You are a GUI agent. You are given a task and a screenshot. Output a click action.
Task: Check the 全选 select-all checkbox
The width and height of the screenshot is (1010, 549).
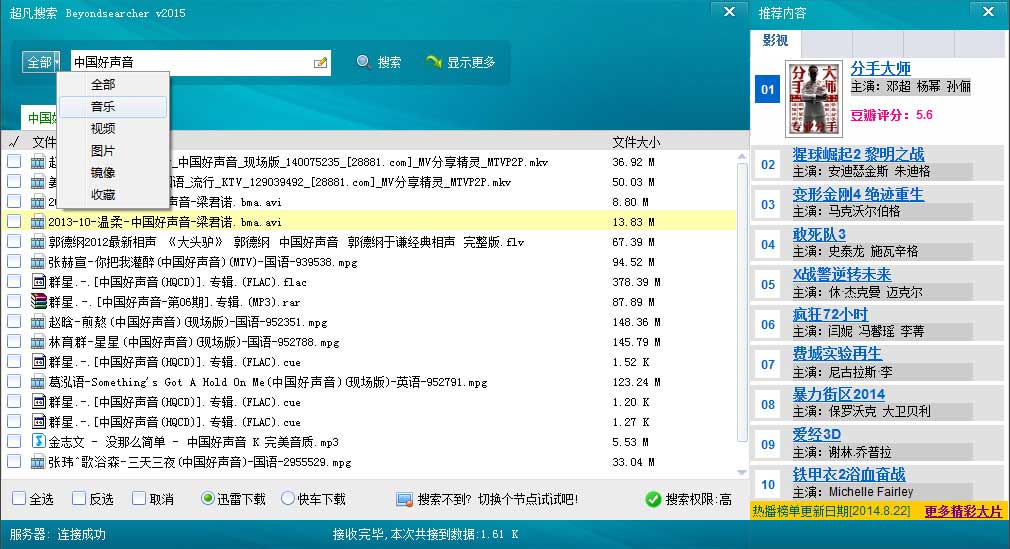tap(19, 498)
